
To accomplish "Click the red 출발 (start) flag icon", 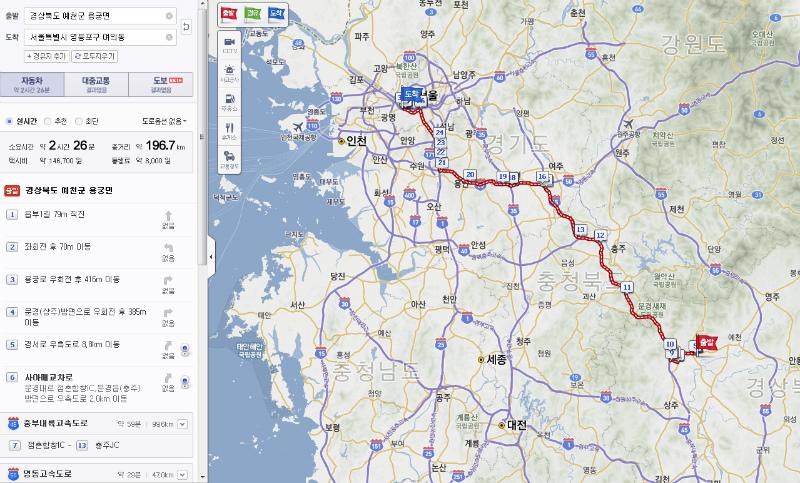I will 229,13.
